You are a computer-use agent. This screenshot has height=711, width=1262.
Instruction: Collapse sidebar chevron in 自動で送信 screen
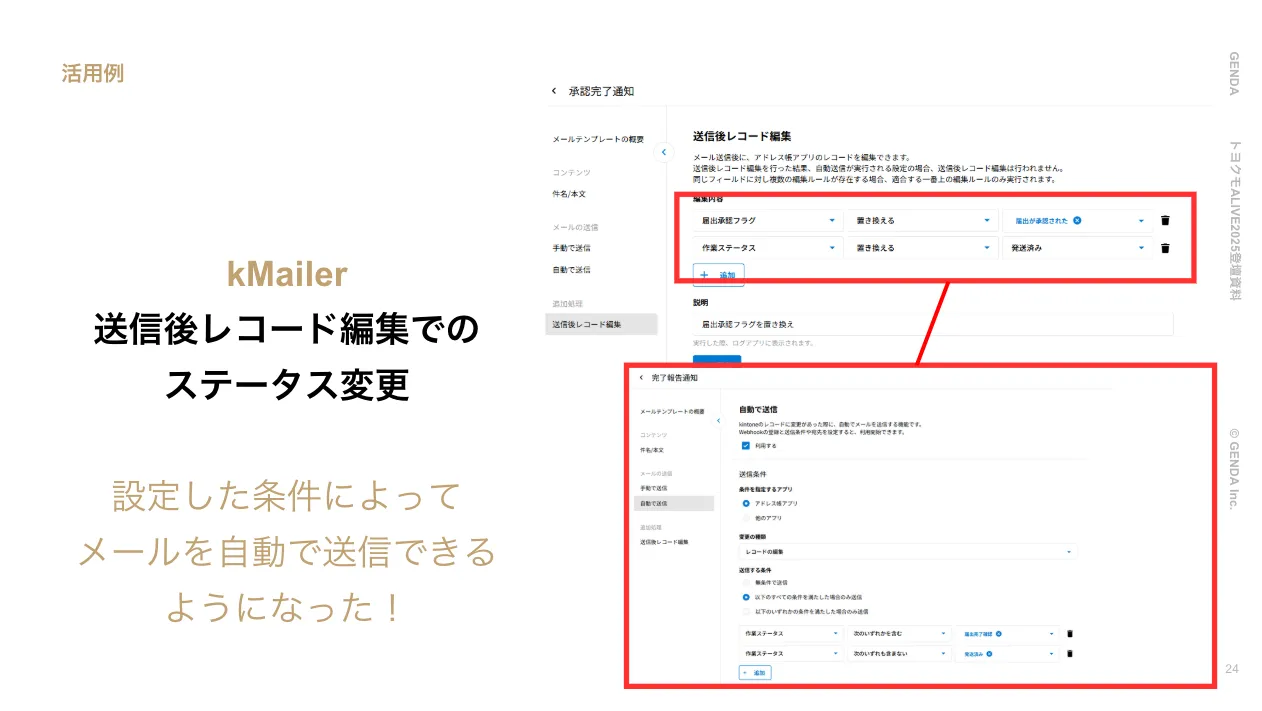[x=718, y=421]
